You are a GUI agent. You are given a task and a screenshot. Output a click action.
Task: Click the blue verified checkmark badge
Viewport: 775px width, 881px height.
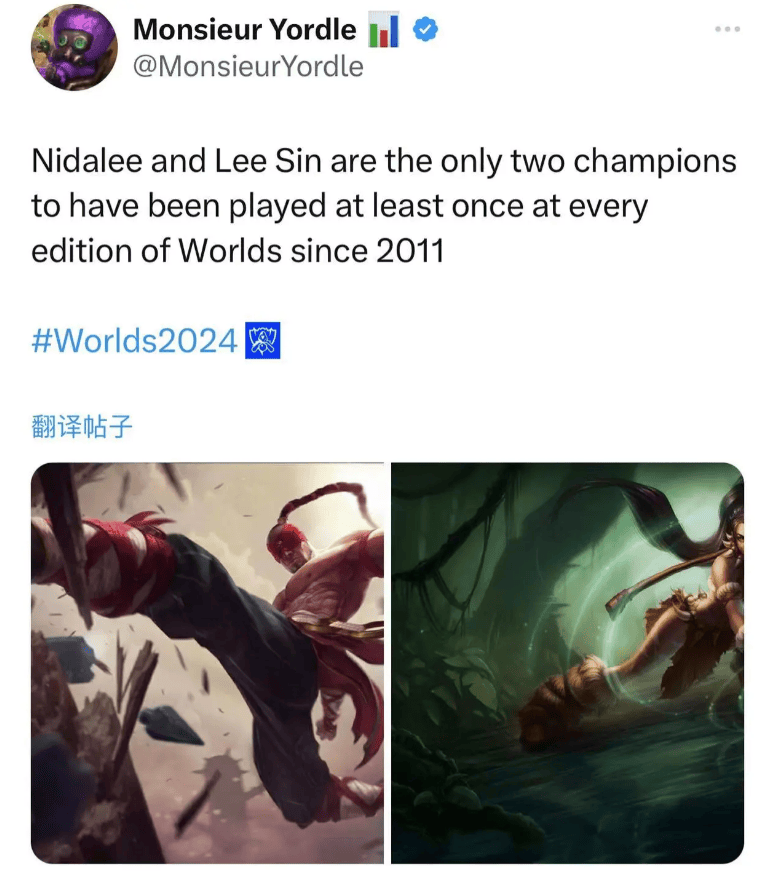(425, 29)
